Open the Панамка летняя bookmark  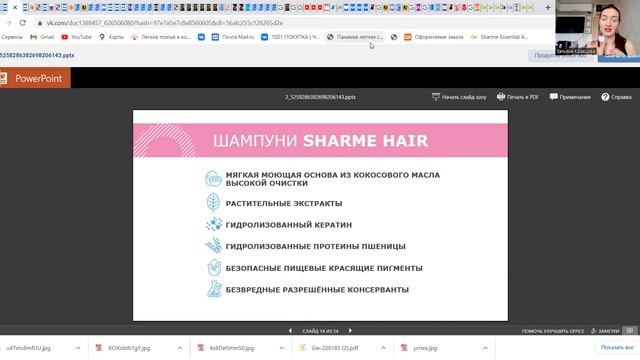[355, 37]
